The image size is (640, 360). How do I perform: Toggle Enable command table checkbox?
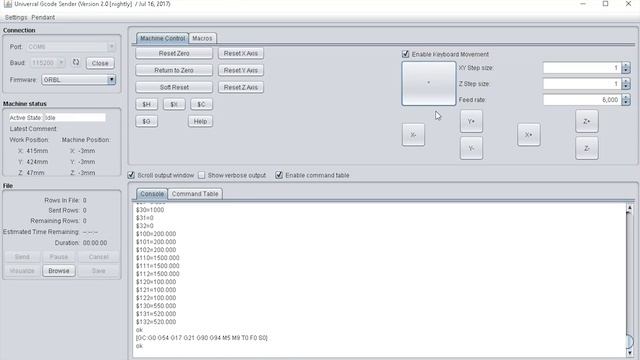click(279, 175)
